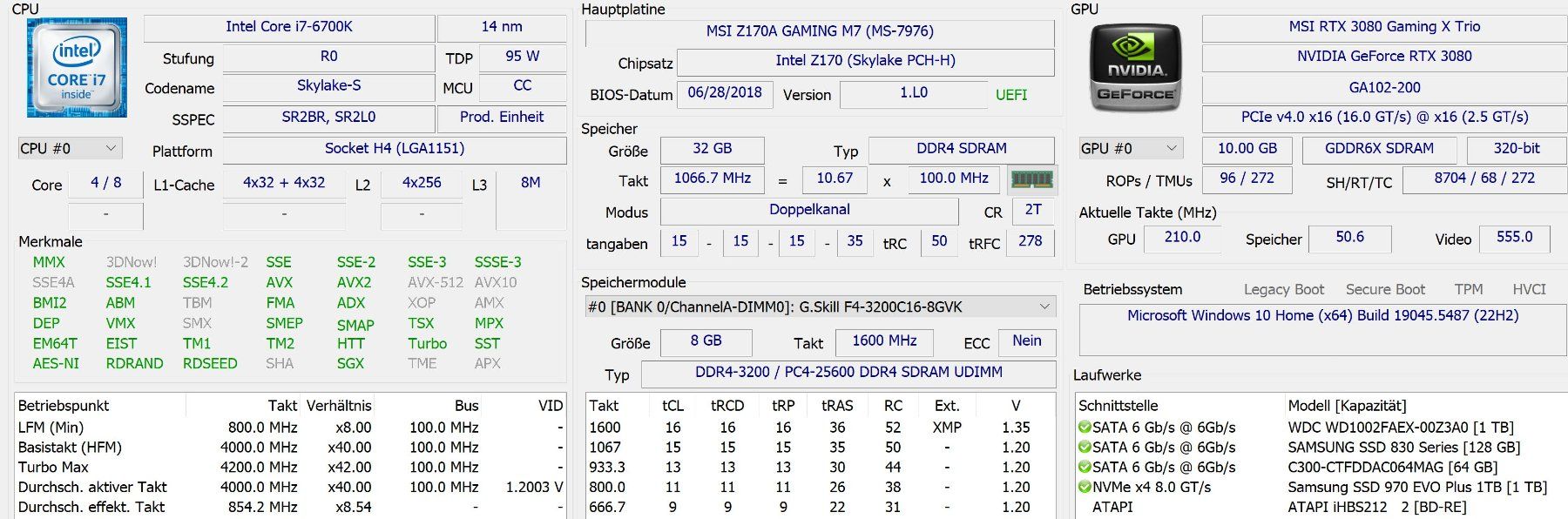The height and width of the screenshot is (519, 1568).
Task: Click the NVIDIA GeForce logo
Action: [x=1135, y=68]
